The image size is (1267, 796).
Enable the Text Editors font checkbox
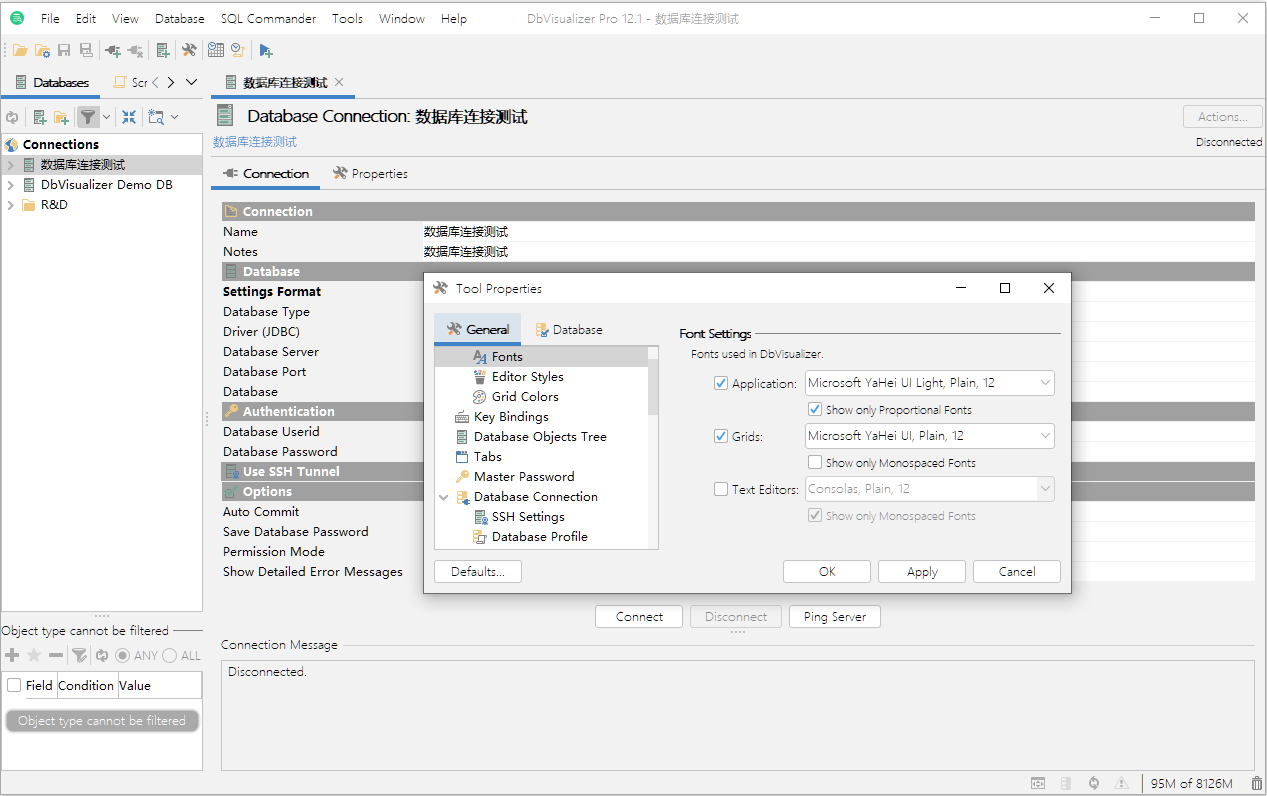pyautogui.click(x=721, y=489)
